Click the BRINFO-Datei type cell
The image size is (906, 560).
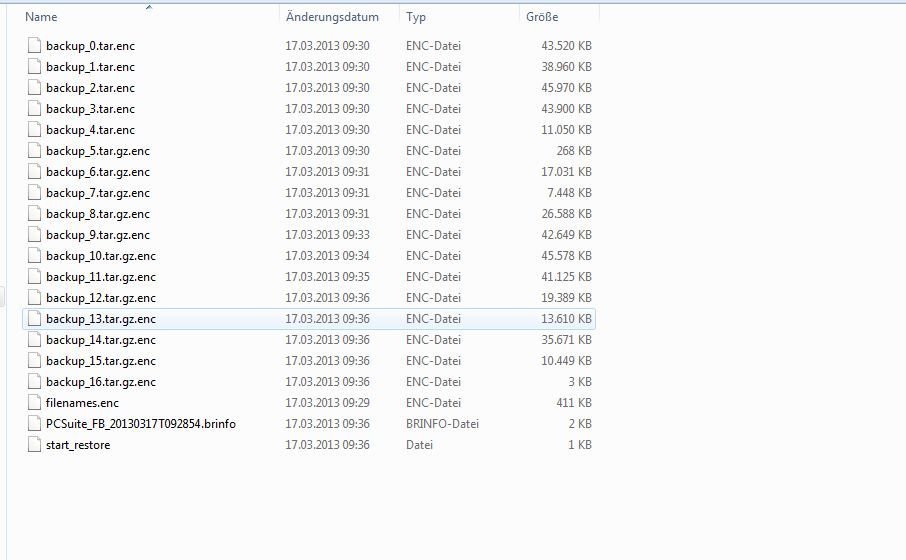click(442, 424)
